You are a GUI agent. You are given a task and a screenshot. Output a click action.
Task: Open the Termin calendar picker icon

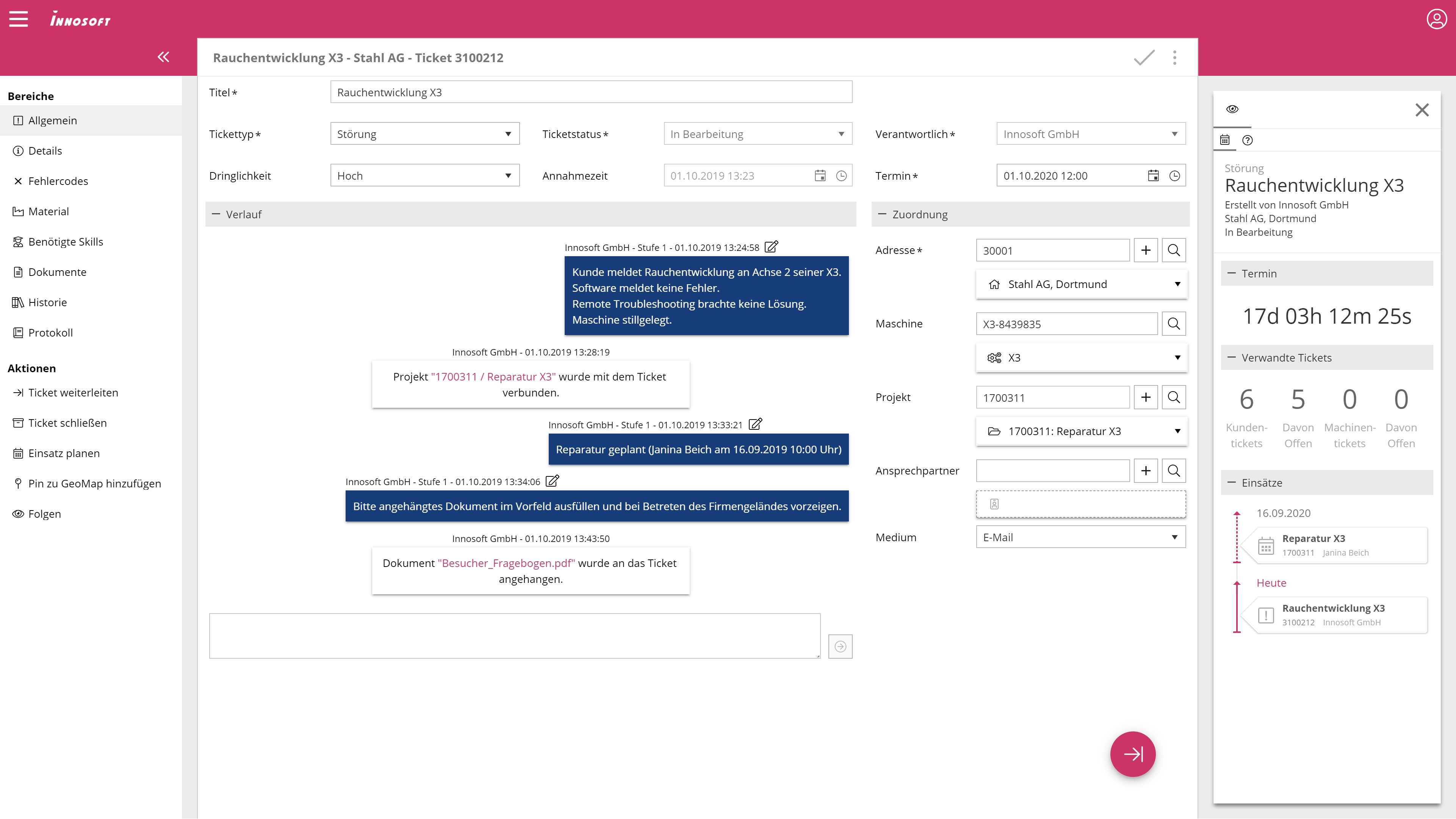(x=1153, y=176)
